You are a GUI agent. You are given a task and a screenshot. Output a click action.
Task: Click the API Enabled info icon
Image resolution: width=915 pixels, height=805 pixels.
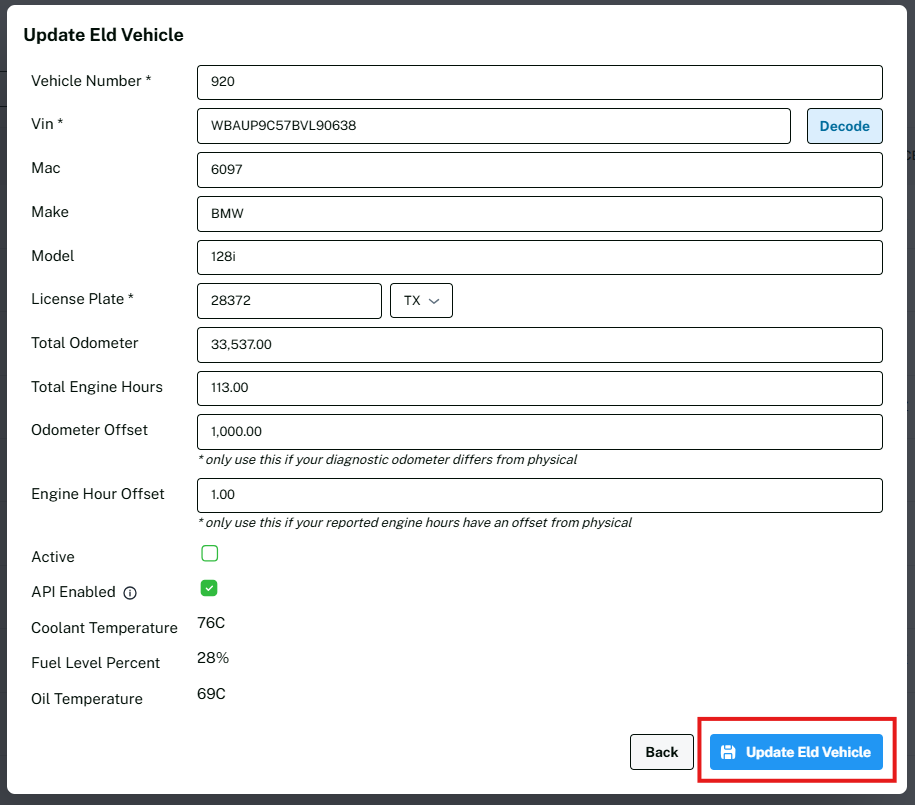click(x=130, y=593)
